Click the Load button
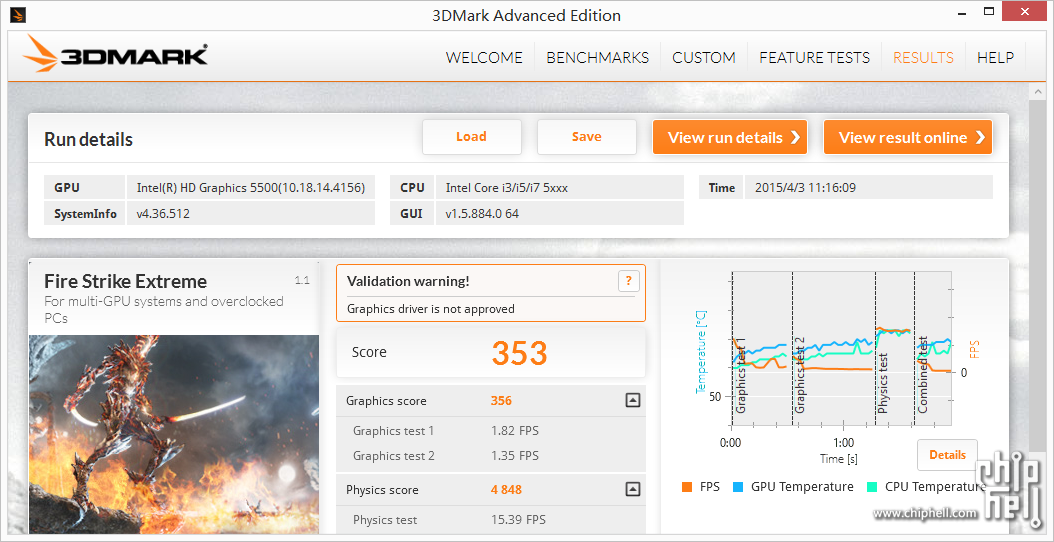1054x542 pixels. coord(471,137)
